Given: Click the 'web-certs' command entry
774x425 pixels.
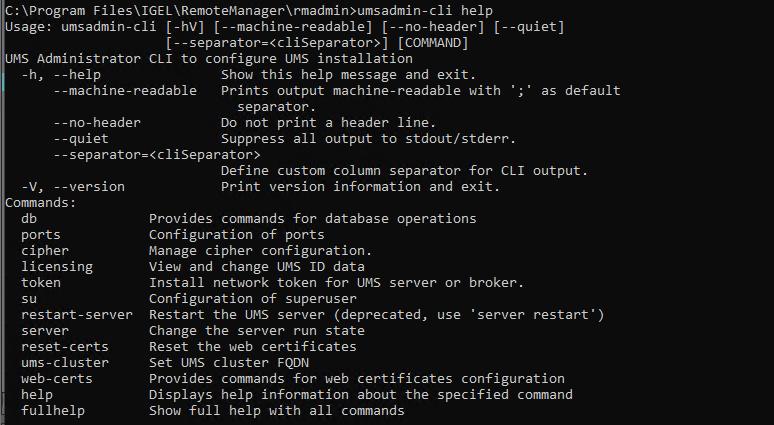Looking at the screenshot, I should point(57,378).
